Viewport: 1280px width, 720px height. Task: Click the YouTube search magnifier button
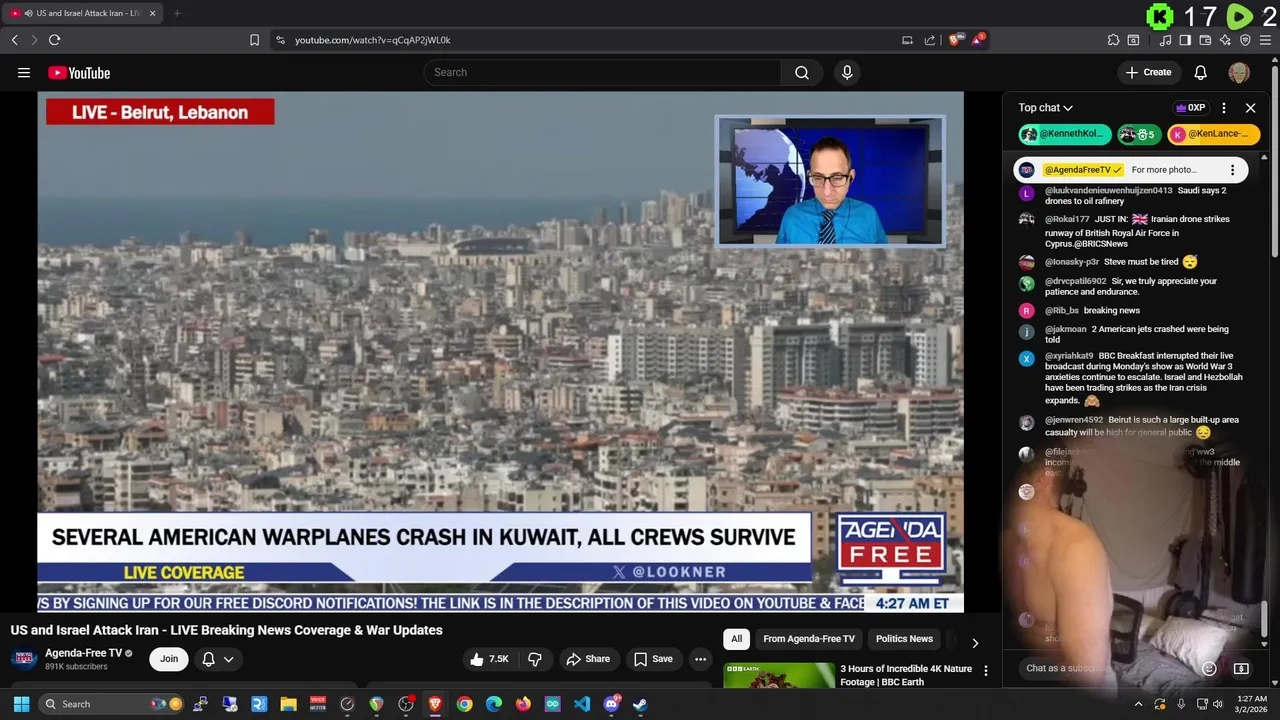tap(802, 72)
